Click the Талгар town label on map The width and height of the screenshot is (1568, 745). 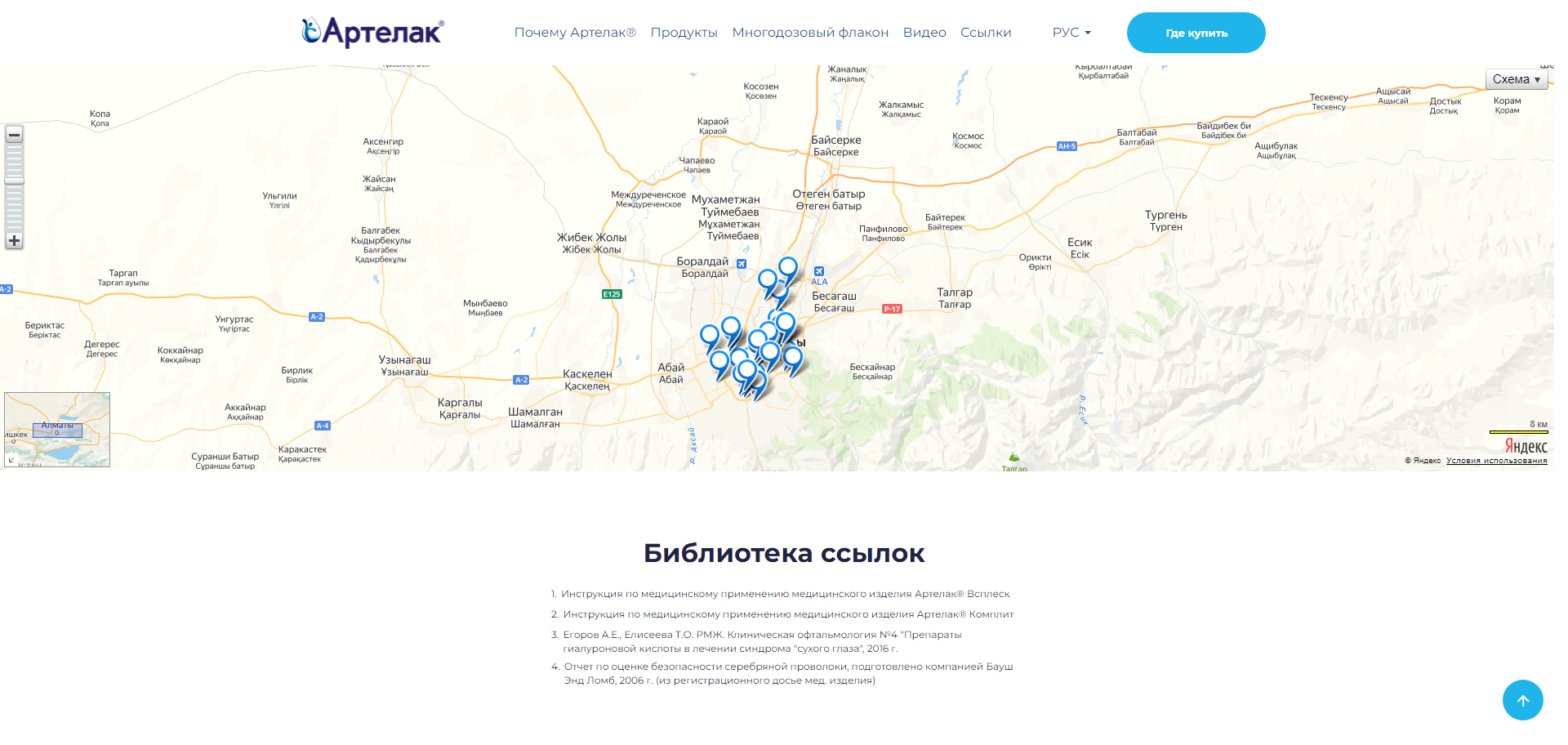pos(955,298)
